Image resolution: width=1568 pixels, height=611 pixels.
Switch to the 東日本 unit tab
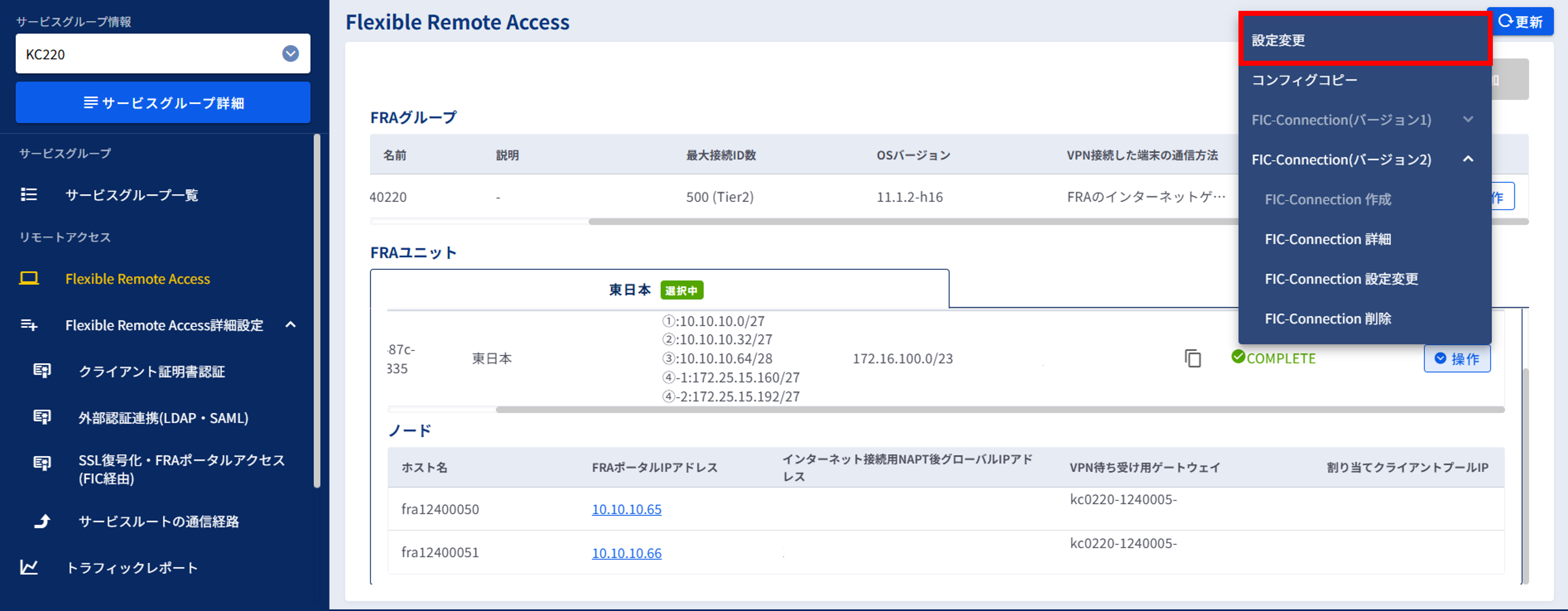click(x=630, y=289)
